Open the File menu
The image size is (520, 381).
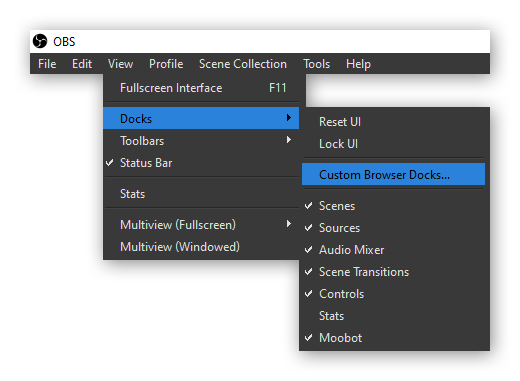pos(47,64)
